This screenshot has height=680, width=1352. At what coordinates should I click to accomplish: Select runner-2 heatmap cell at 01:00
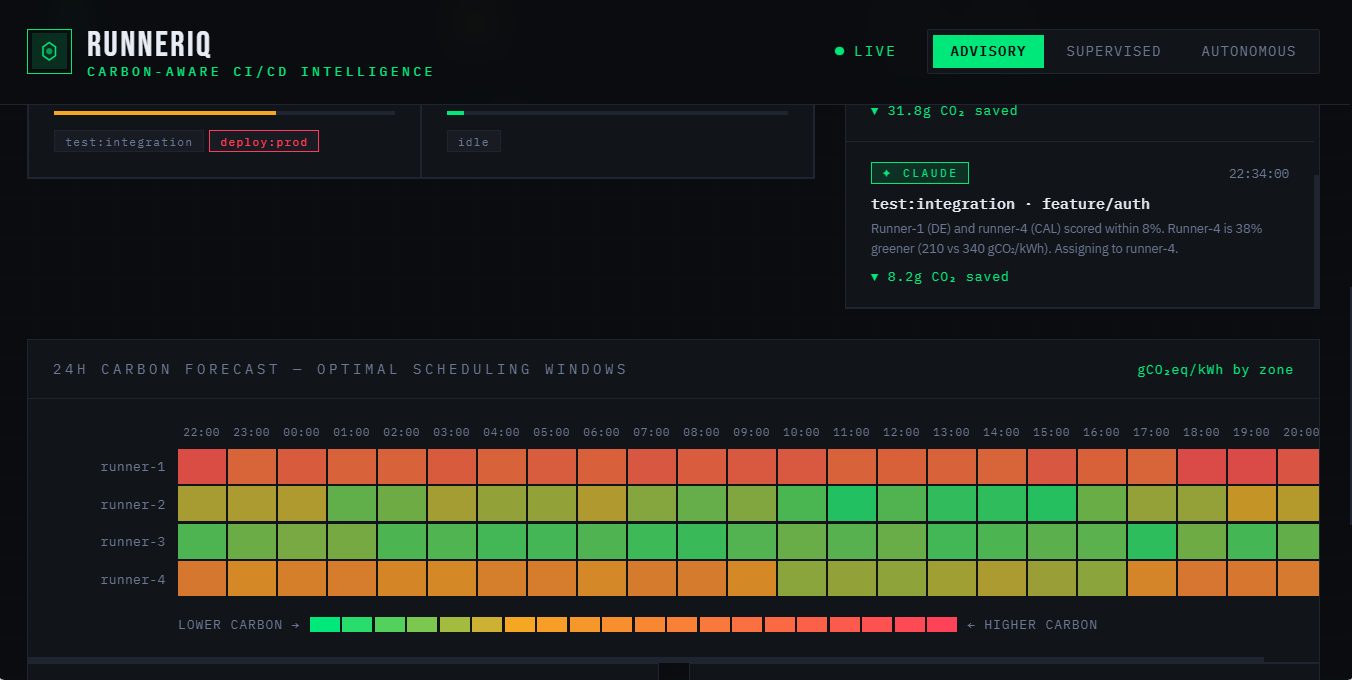(x=352, y=504)
